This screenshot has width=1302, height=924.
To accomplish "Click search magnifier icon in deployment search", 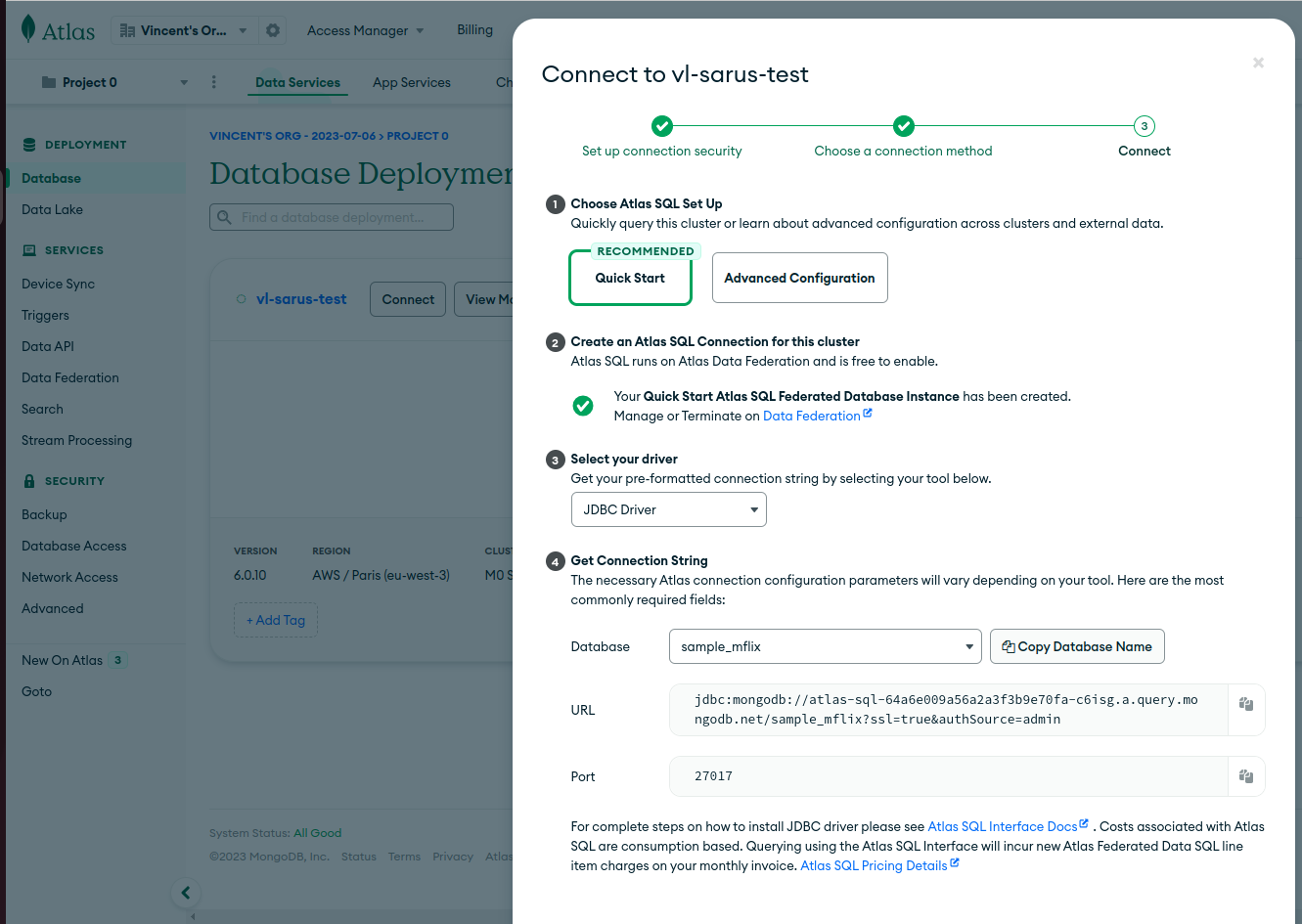I will (x=225, y=217).
